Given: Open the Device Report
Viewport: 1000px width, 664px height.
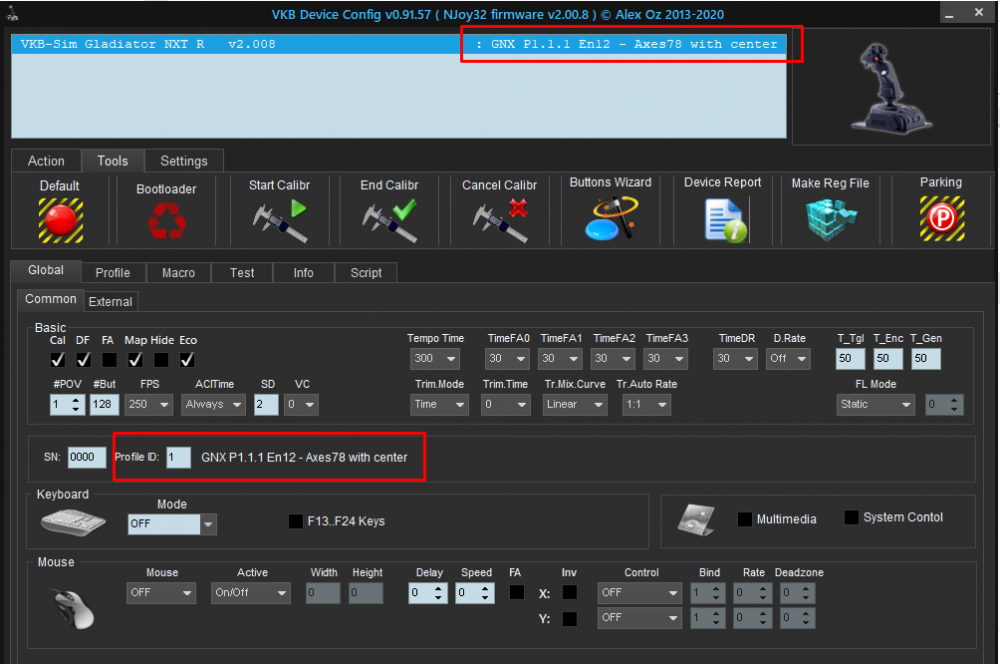Looking at the screenshot, I should (722, 219).
